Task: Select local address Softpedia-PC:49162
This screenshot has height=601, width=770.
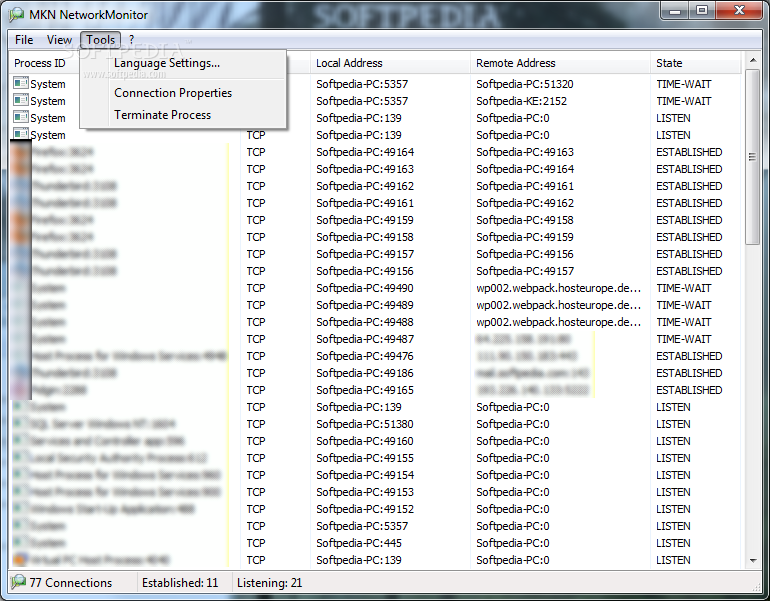Action: (x=365, y=186)
